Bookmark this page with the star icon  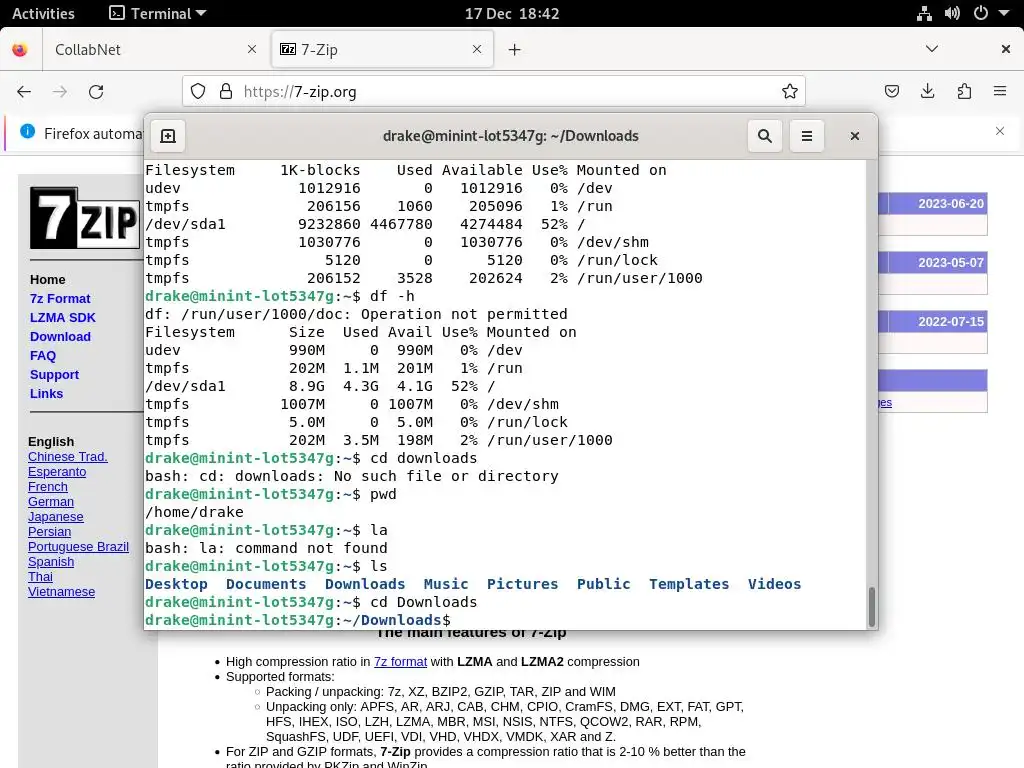pos(790,91)
